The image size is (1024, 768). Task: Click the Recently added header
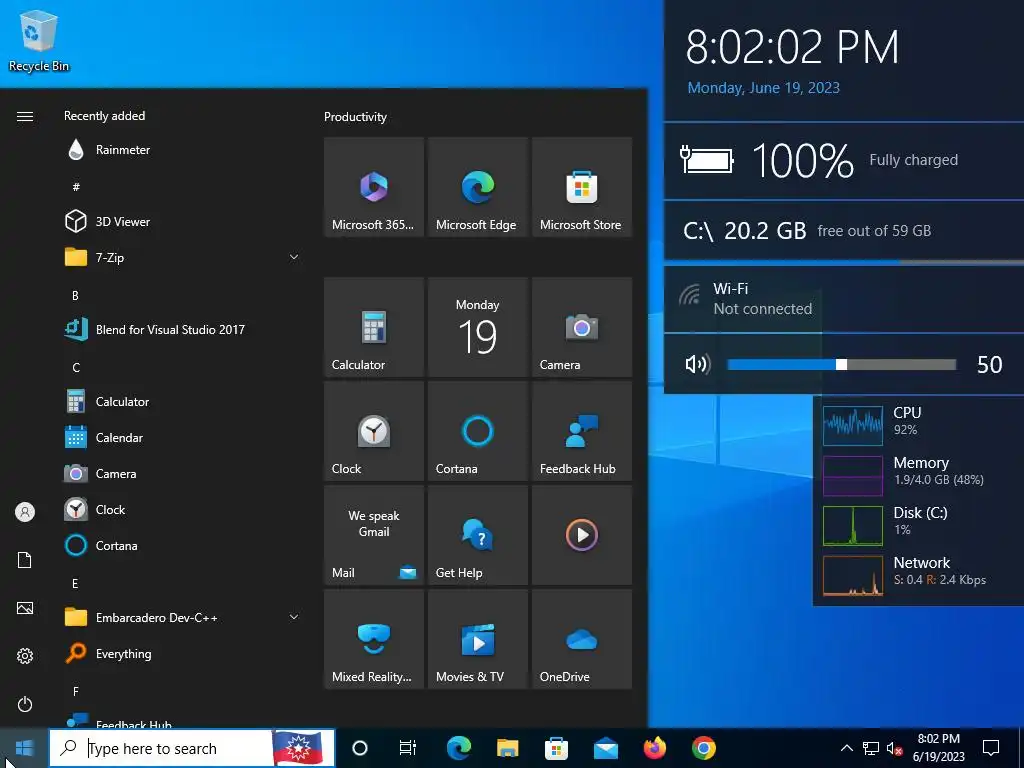104,116
